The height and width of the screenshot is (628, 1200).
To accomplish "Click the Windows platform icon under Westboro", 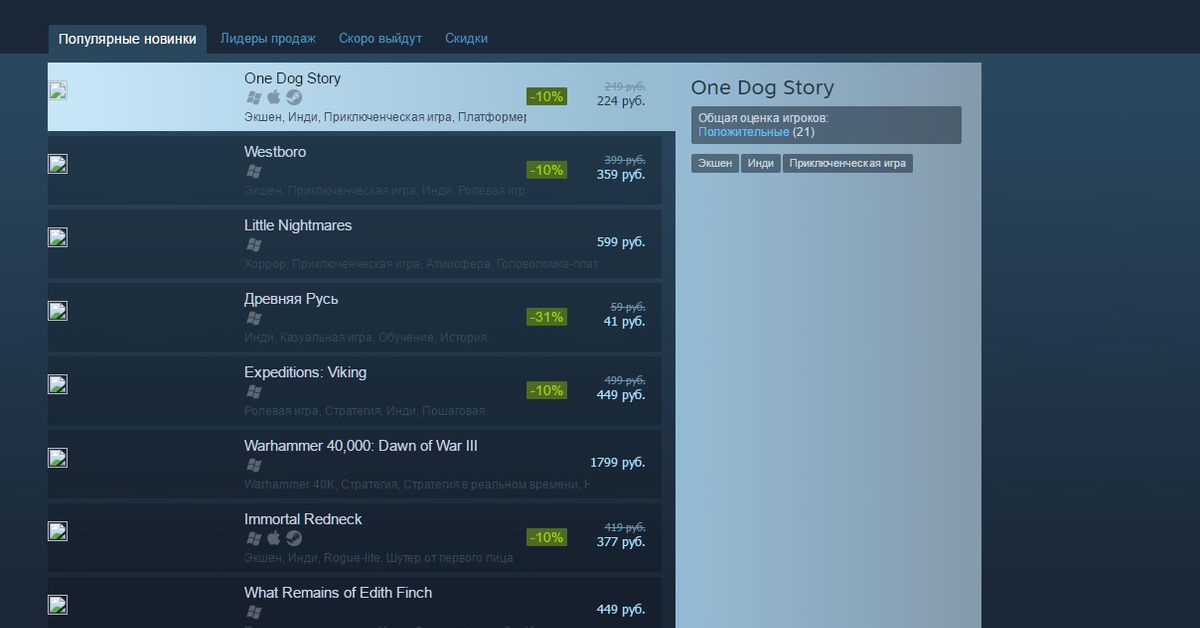I will (x=254, y=171).
